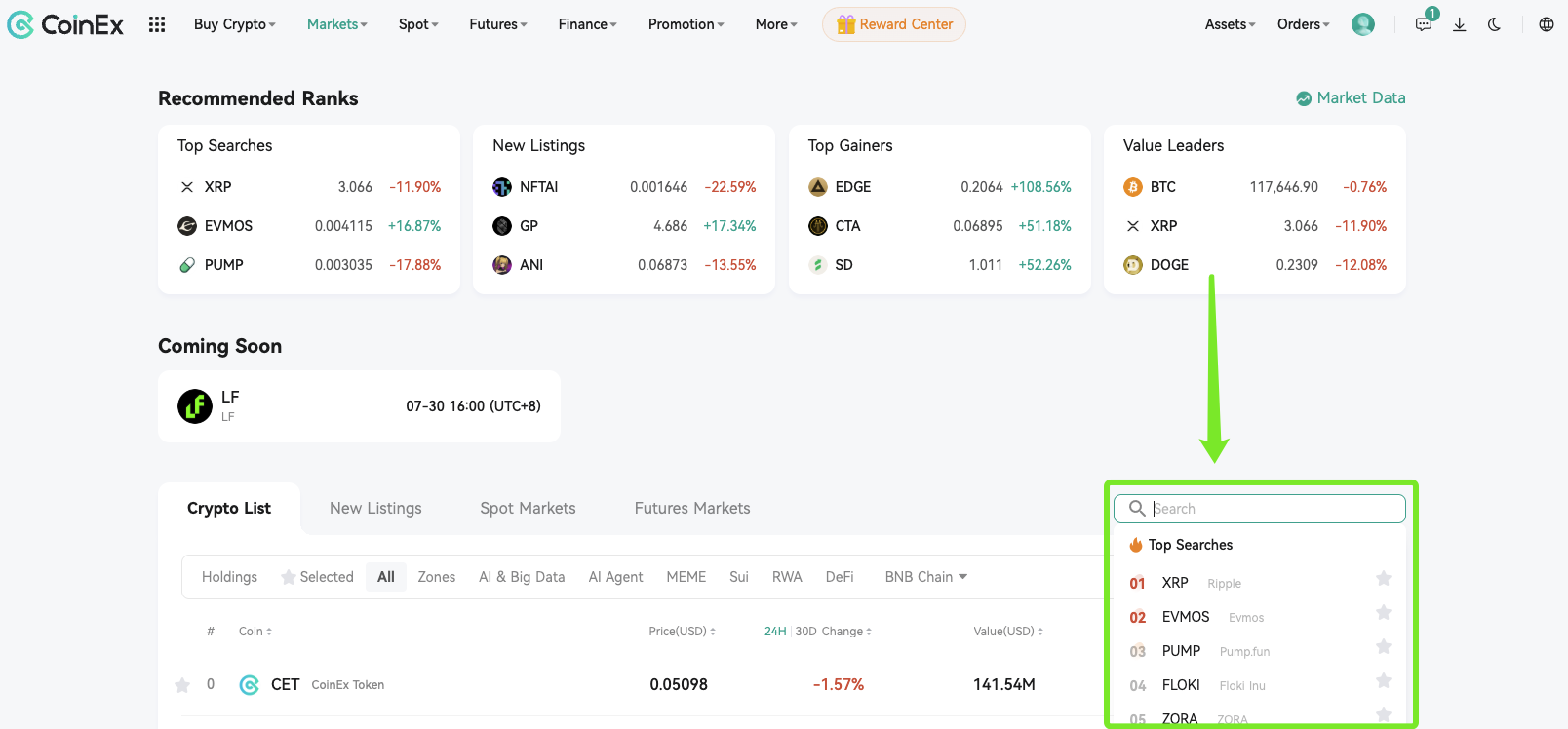This screenshot has width=1568, height=729.
Task: Select the AI & Big Data filter
Action: [522, 577]
